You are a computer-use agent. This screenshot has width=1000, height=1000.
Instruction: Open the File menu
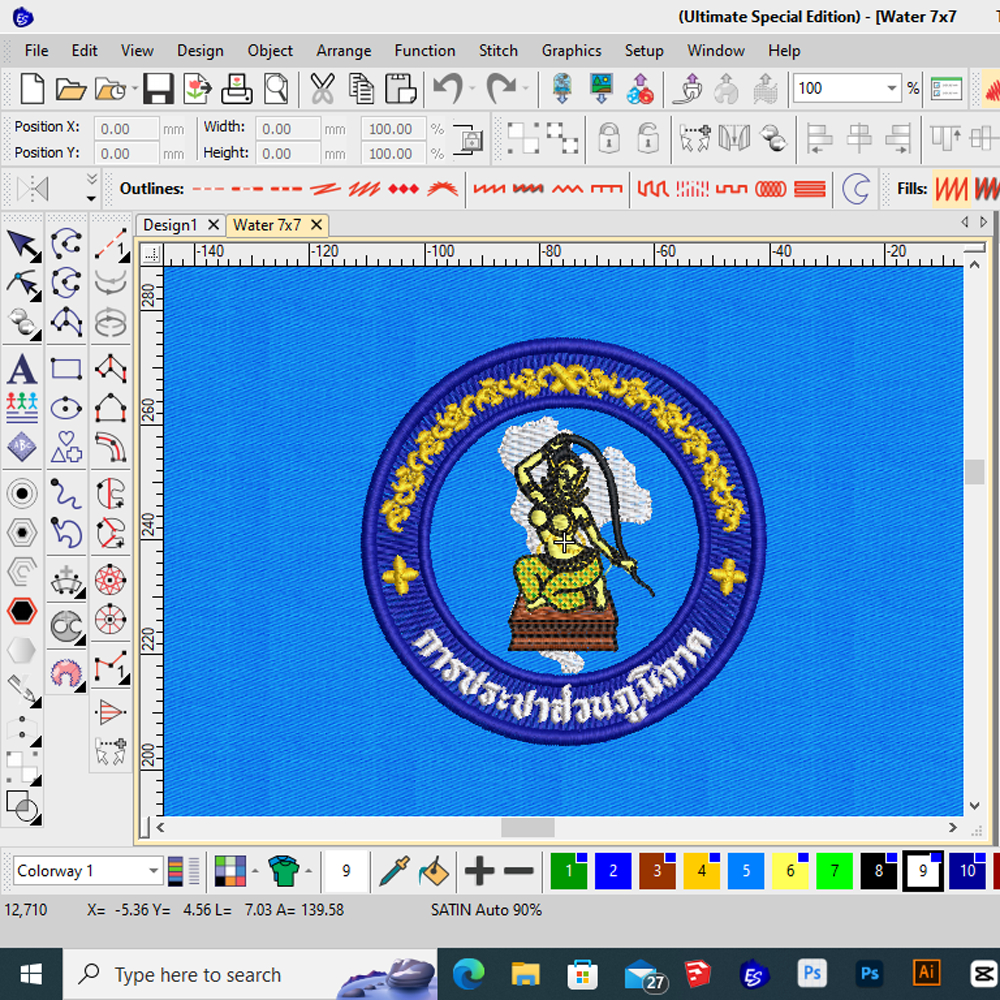pos(36,50)
